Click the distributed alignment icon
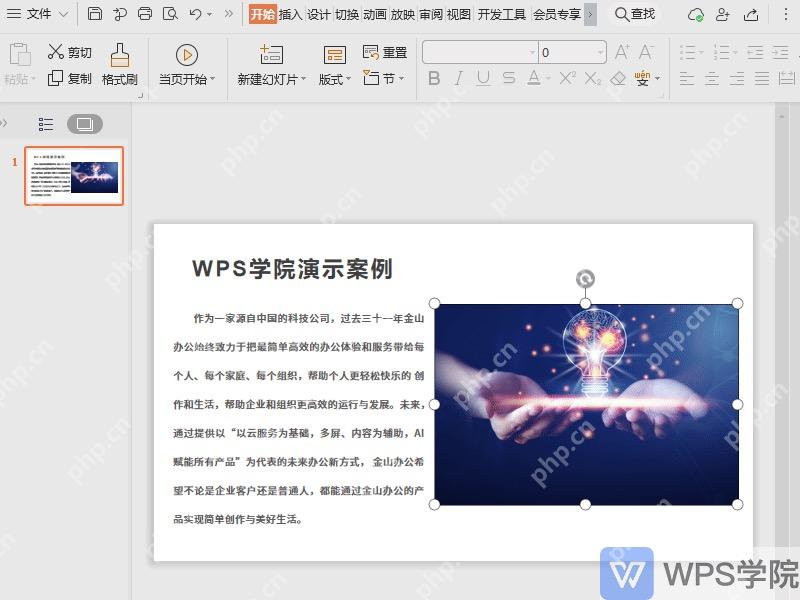 pyautogui.click(x=787, y=79)
